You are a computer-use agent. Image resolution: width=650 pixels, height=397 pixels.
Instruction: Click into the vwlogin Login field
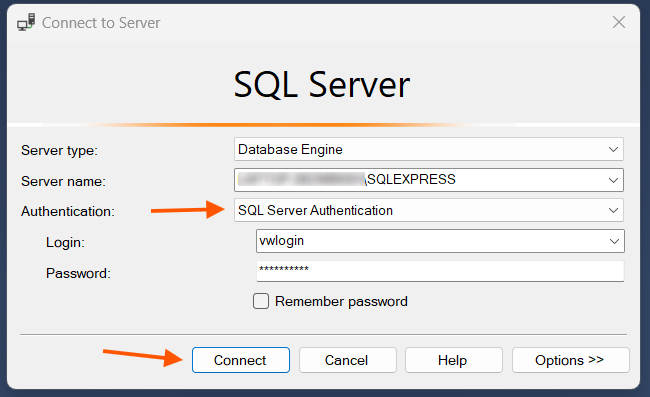click(x=440, y=241)
